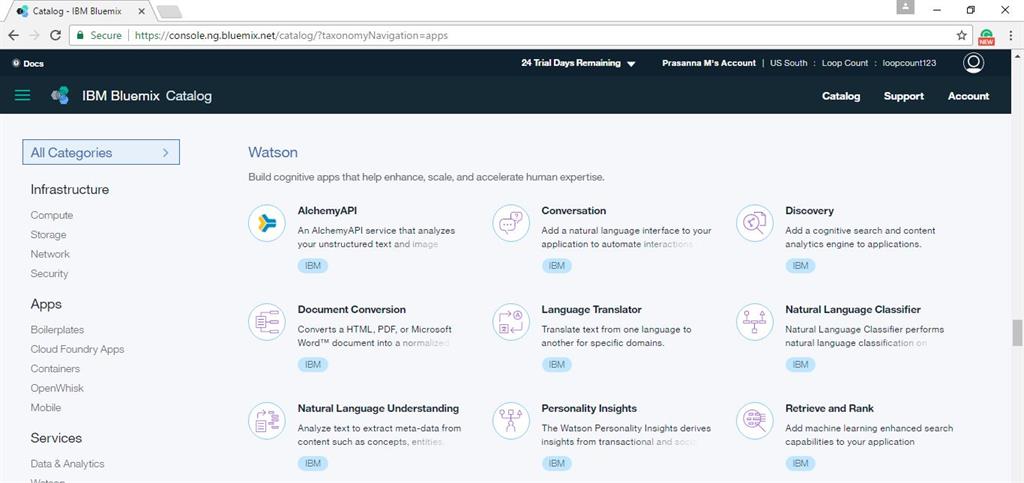1024x483 pixels.
Task: Click the US South region label
Action: pyautogui.click(x=789, y=63)
